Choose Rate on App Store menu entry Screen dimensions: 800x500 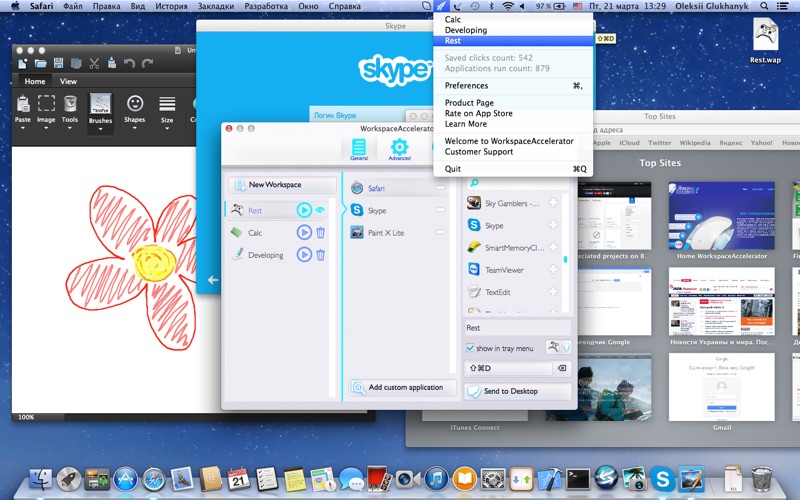point(513,113)
